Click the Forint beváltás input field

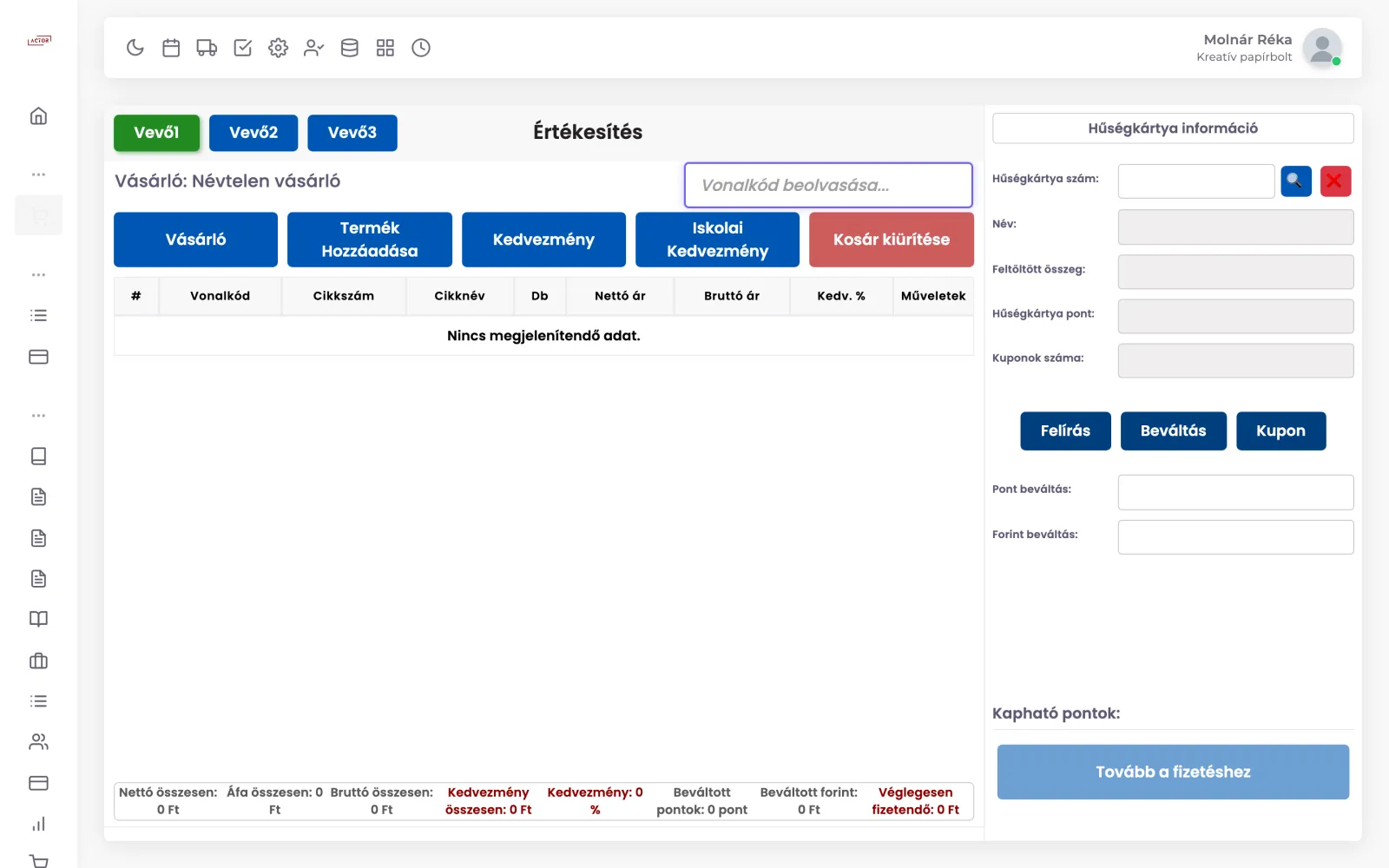[x=1235, y=537]
